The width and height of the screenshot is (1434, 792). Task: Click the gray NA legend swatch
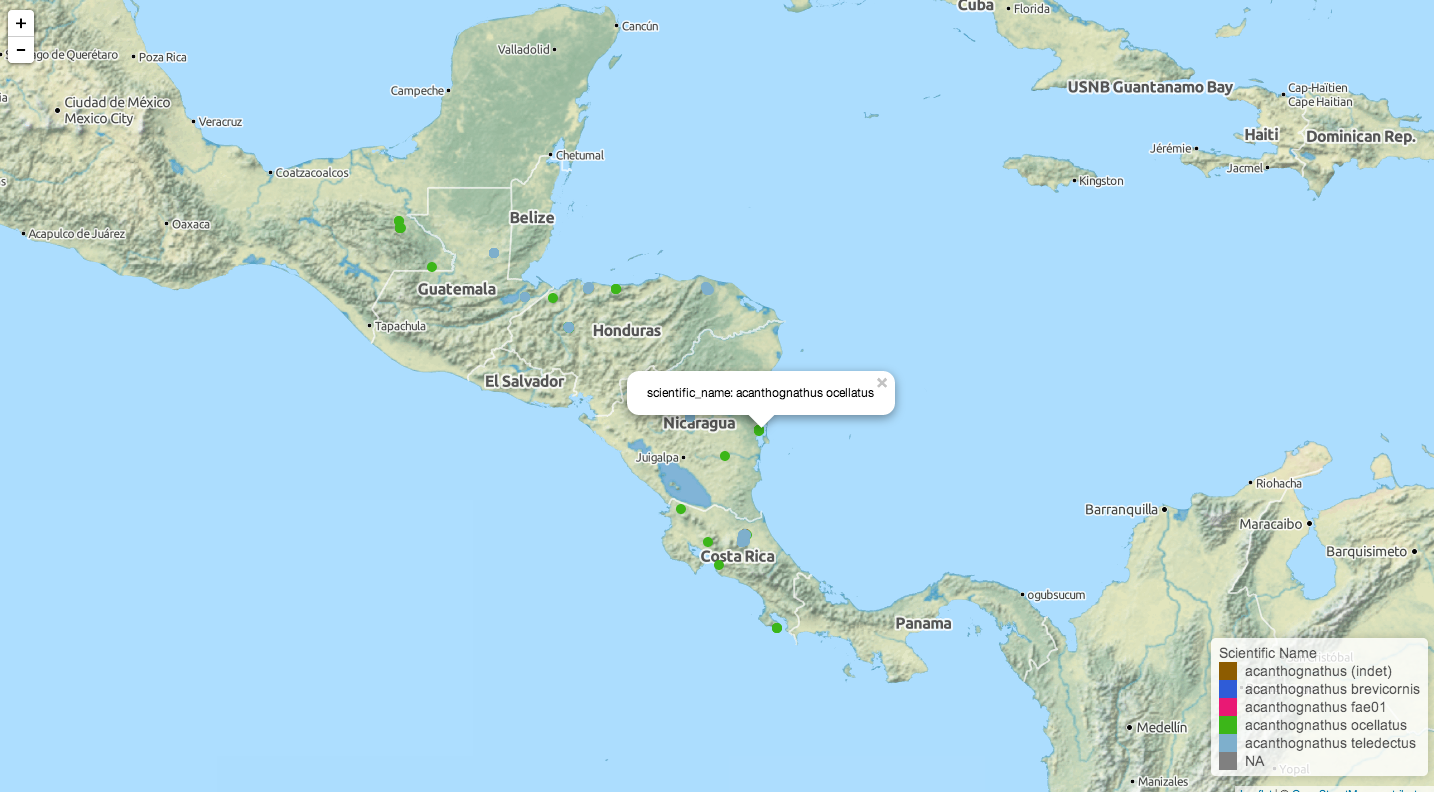[1227, 761]
